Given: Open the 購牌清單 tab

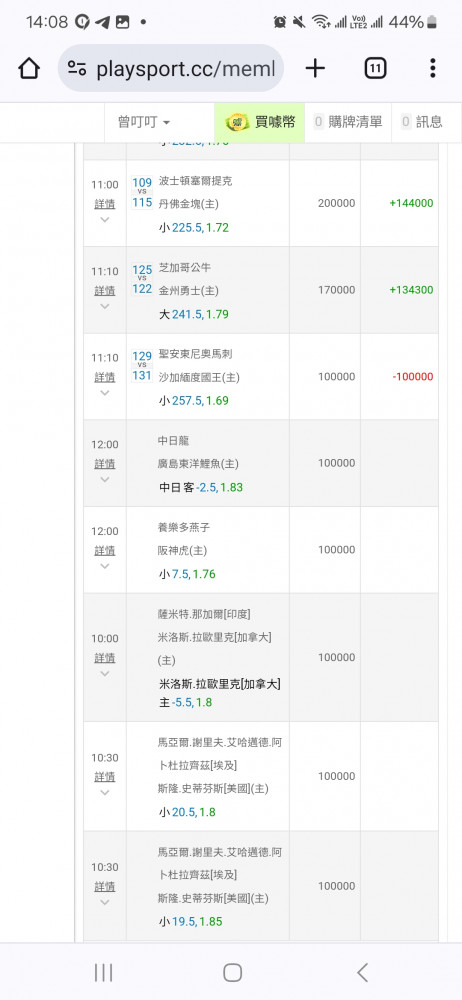Looking at the screenshot, I should point(348,122).
